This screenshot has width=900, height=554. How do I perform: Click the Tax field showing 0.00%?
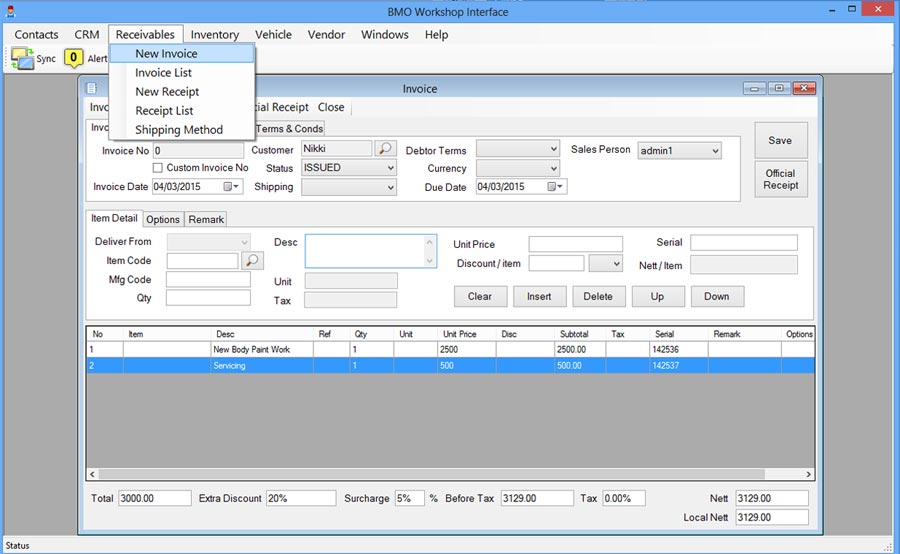tap(624, 498)
